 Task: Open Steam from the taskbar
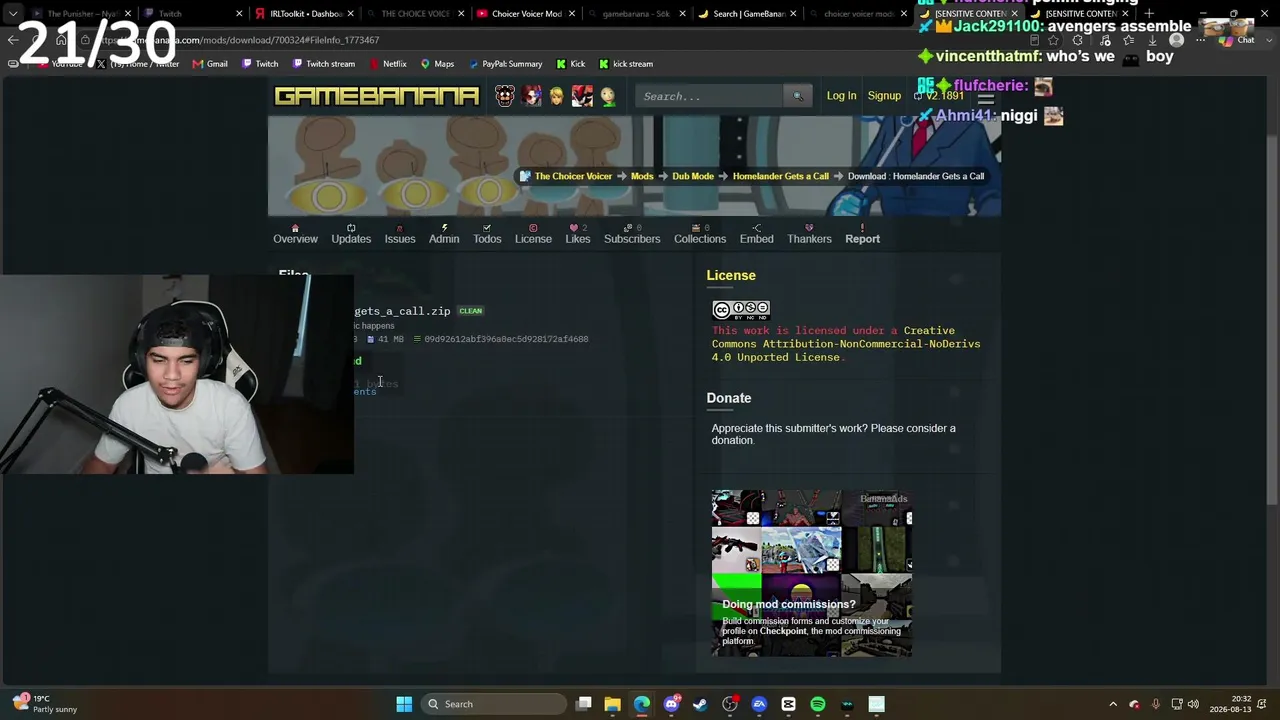point(700,704)
